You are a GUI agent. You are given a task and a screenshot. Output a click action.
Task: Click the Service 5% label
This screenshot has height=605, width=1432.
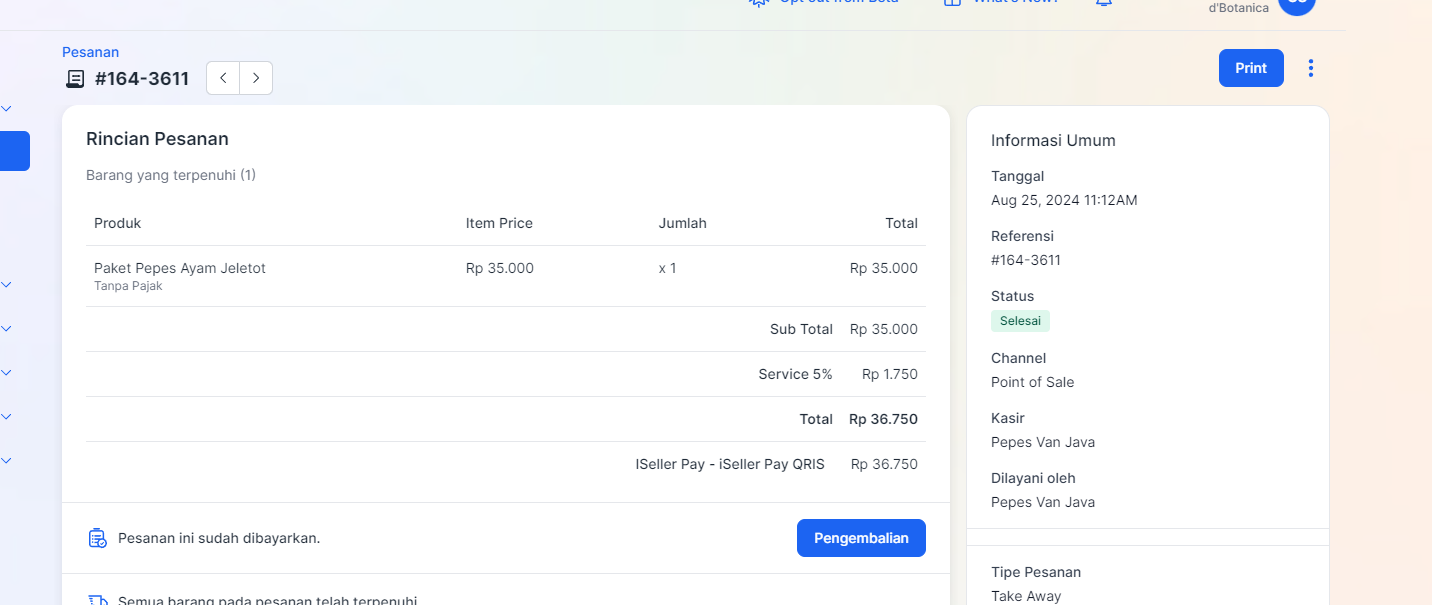[x=795, y=374]
